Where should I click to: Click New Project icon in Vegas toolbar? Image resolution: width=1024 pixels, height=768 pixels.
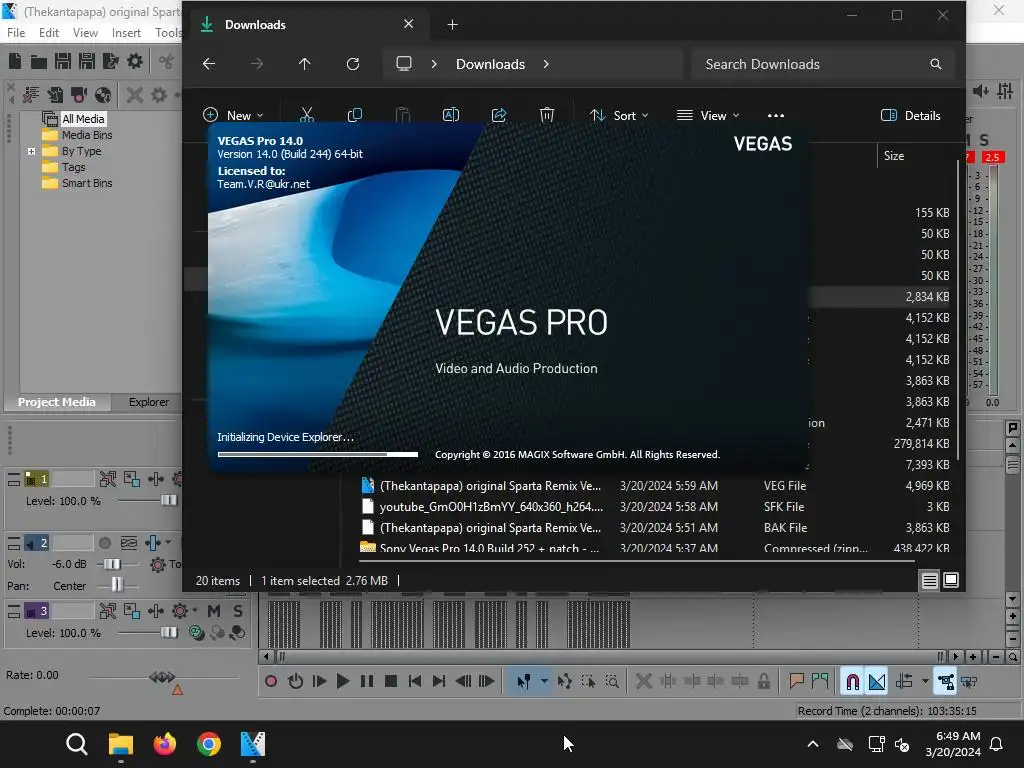click(x=15, y=61)
